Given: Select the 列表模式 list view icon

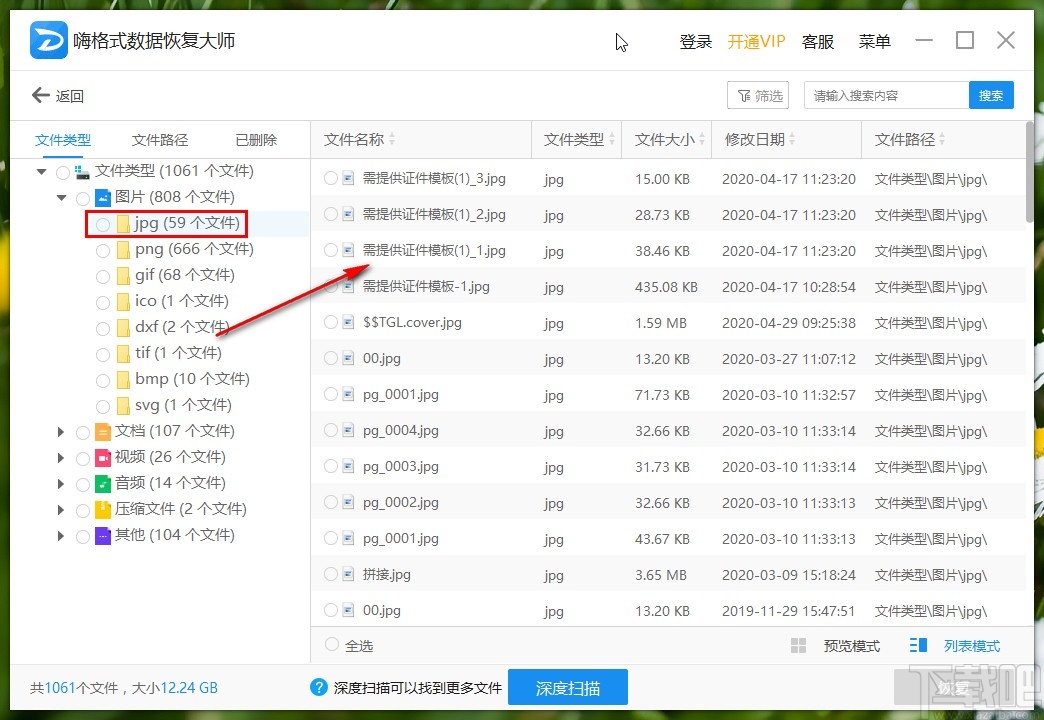Looking at the screenshot, I should 917,645.
